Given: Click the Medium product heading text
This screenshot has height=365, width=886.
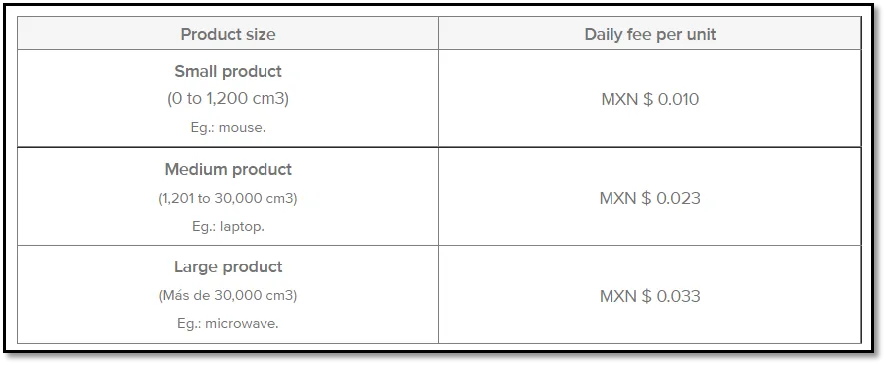Looking at the screenshot, I should (x=228, y=170).
